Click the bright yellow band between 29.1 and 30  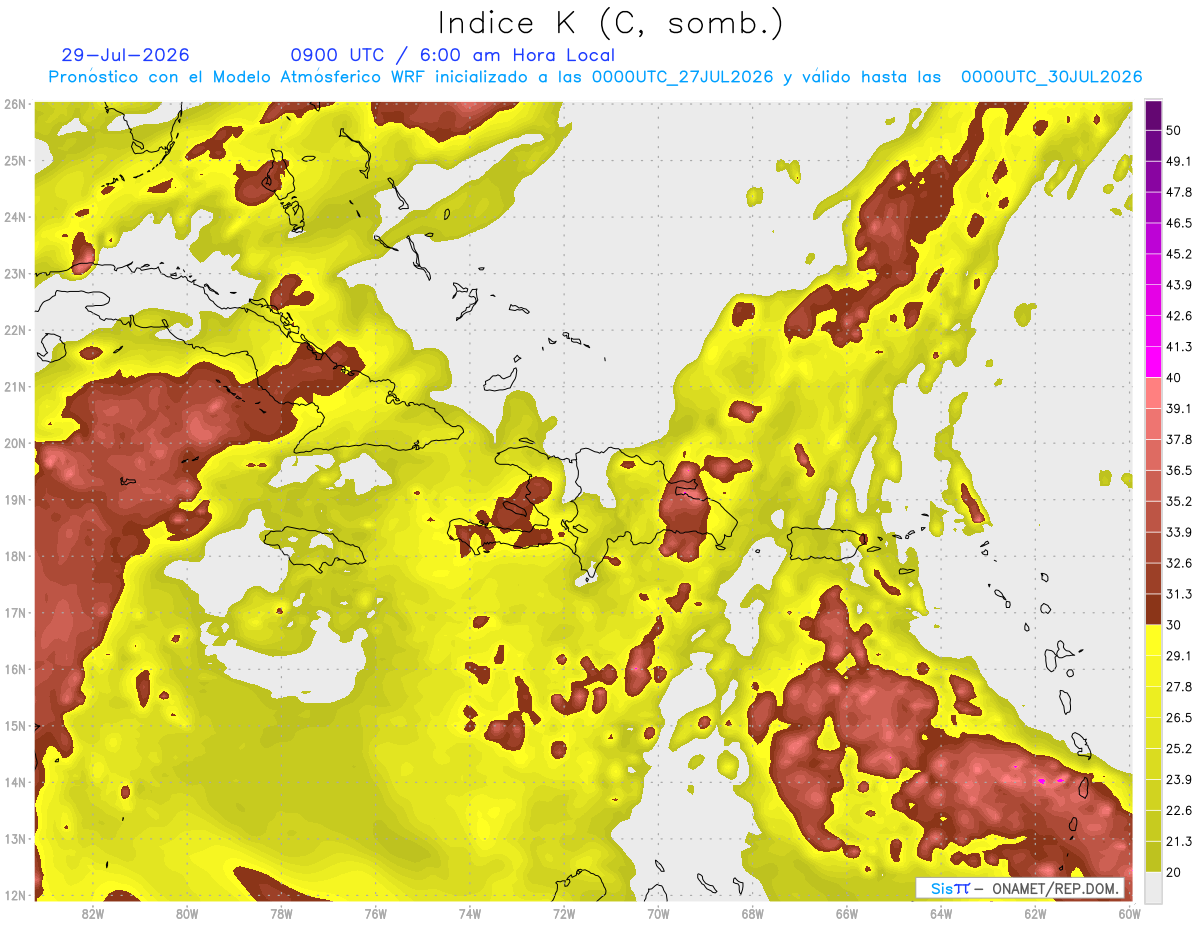pos(1153,640)
